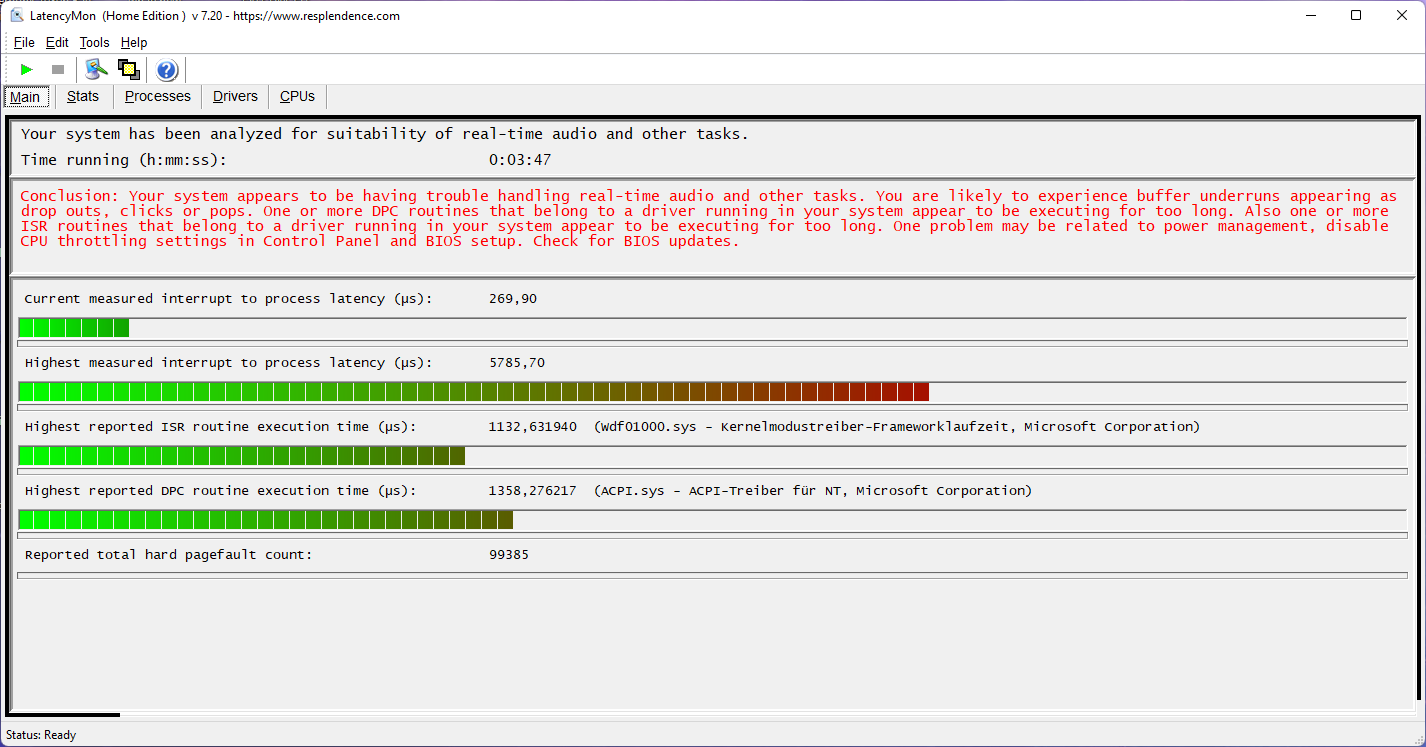This screenshot has width=1426, height=747.
Task: Click the highest latency value 5785,70
Action: pyautogui.click(x=517, y=363)
